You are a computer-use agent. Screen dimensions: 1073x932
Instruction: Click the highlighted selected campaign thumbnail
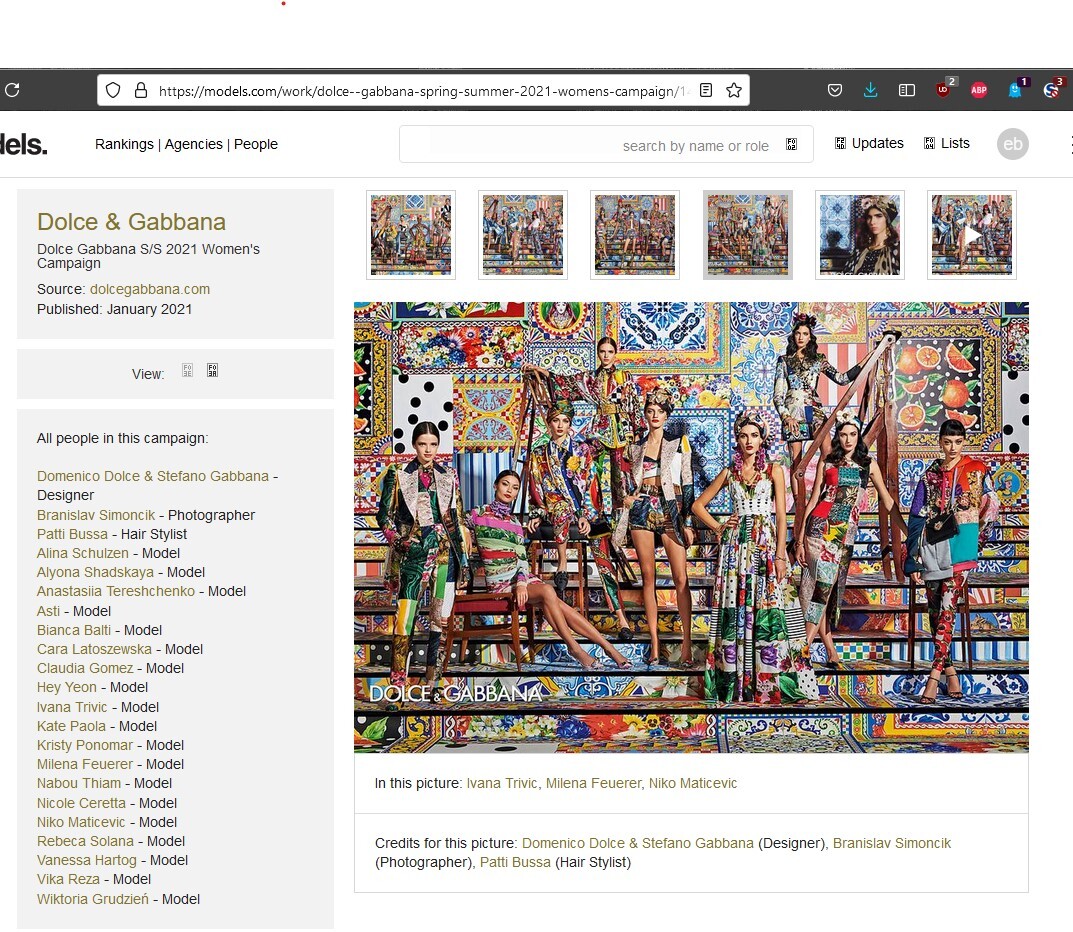[x=748, y=235]
